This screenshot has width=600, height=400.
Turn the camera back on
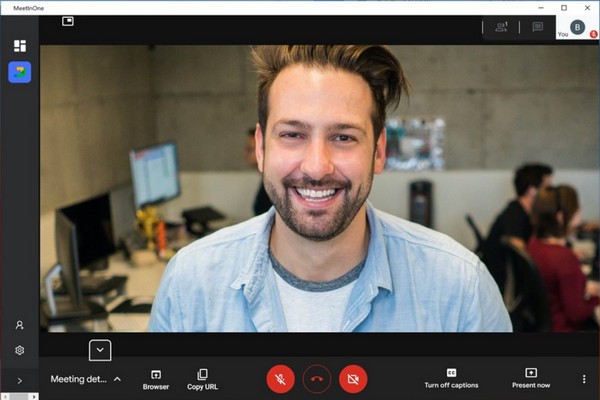353,379
